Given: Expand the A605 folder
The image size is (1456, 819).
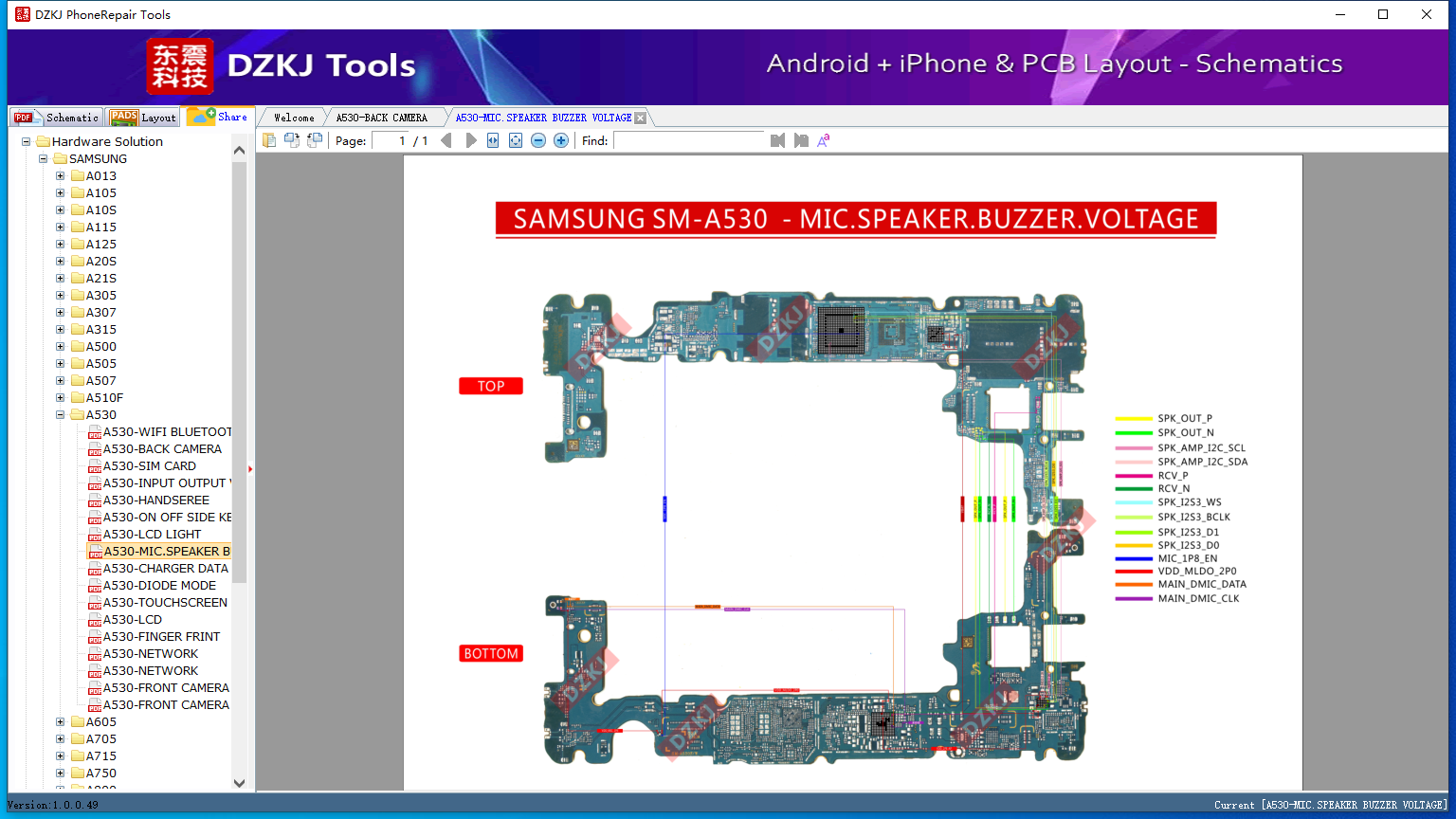Looking at the screenshot, I should [61, 722].
